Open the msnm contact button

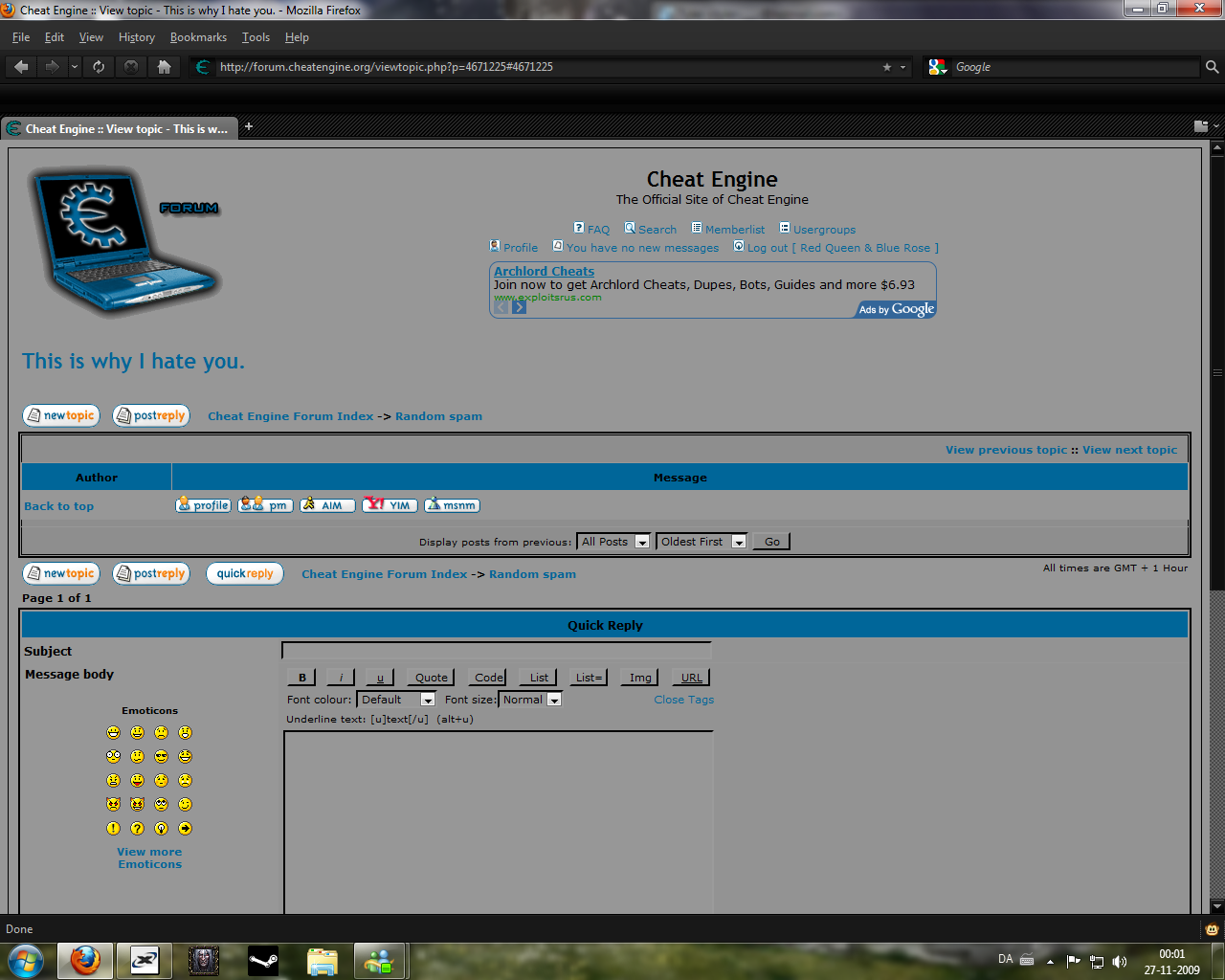click(452, 505)
